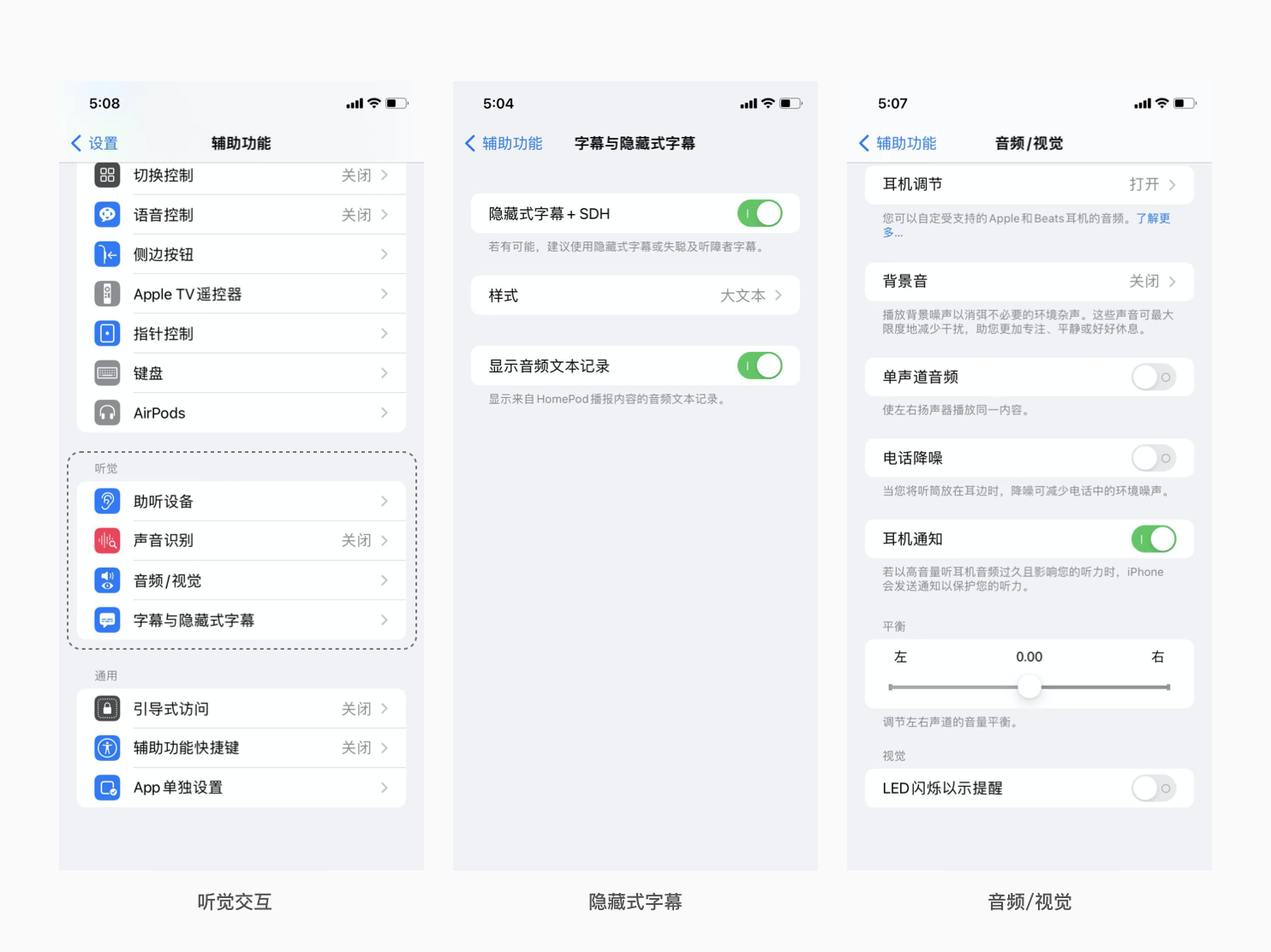Return to 辅助功能 from 字幕与隐藏式字幕
1271x952 pixels.
click(x=504, y=143)
